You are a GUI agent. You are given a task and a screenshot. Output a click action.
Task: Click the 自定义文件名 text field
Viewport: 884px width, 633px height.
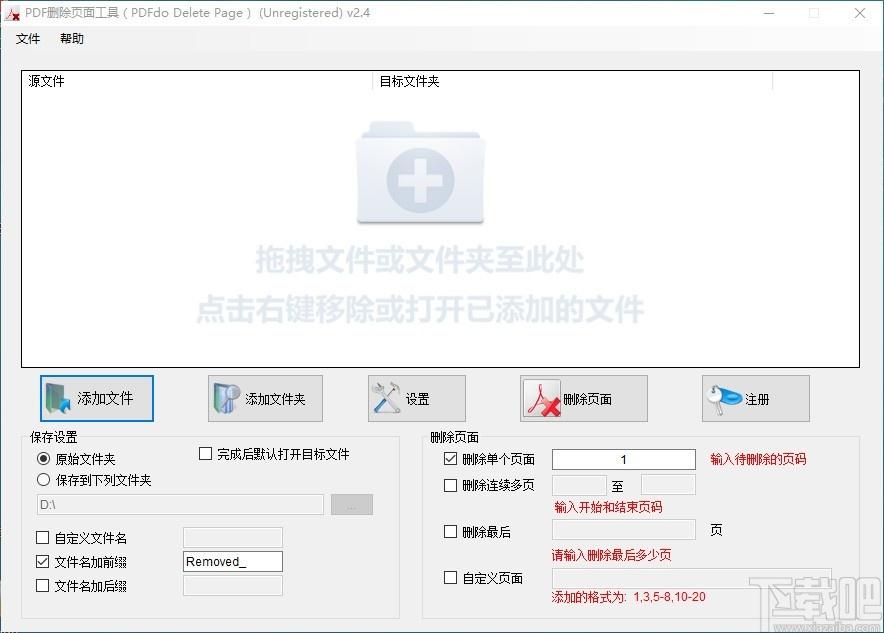coord(233,538)
